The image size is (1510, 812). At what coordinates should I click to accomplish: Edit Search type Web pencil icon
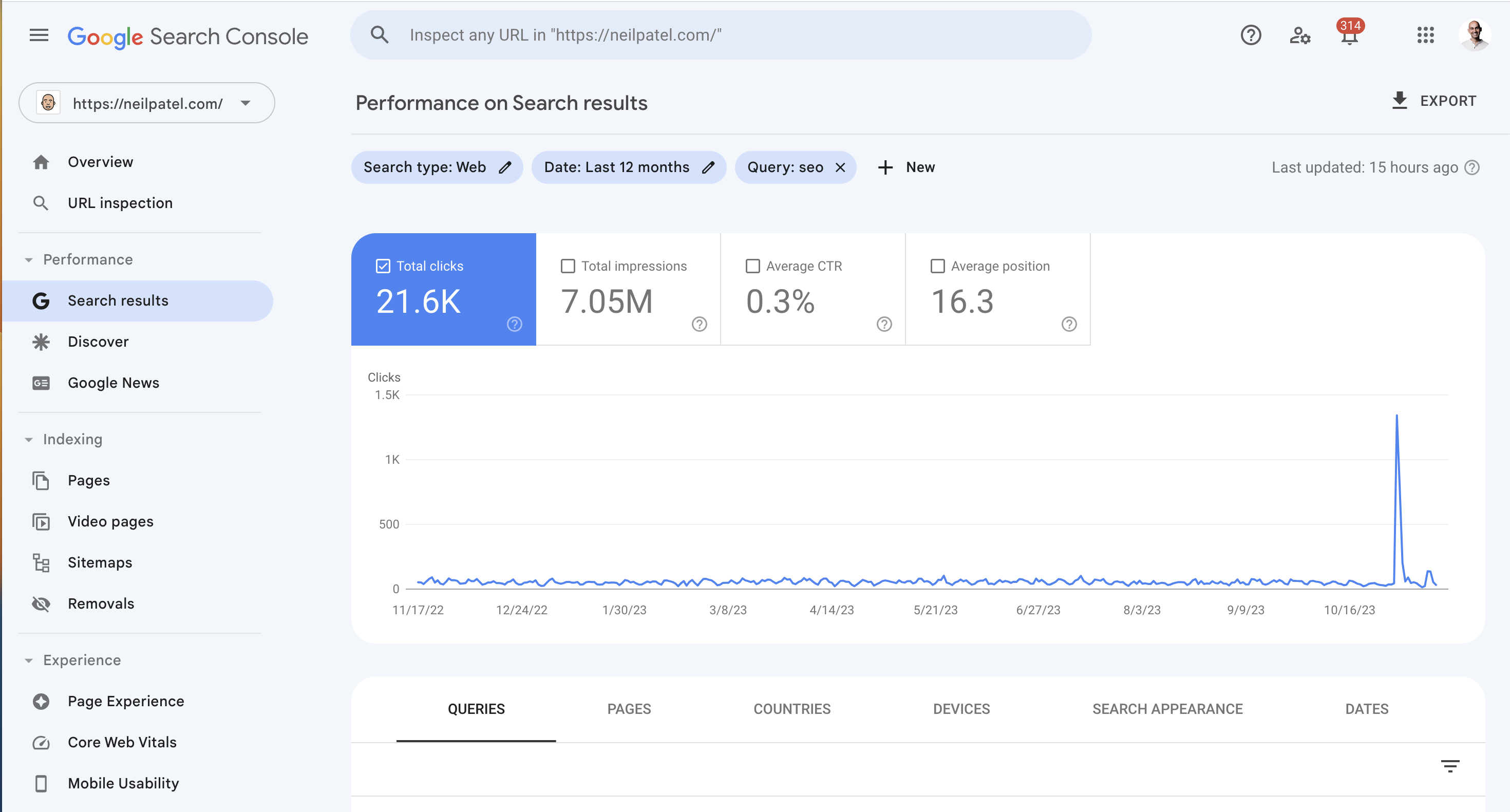coord(505,167)
